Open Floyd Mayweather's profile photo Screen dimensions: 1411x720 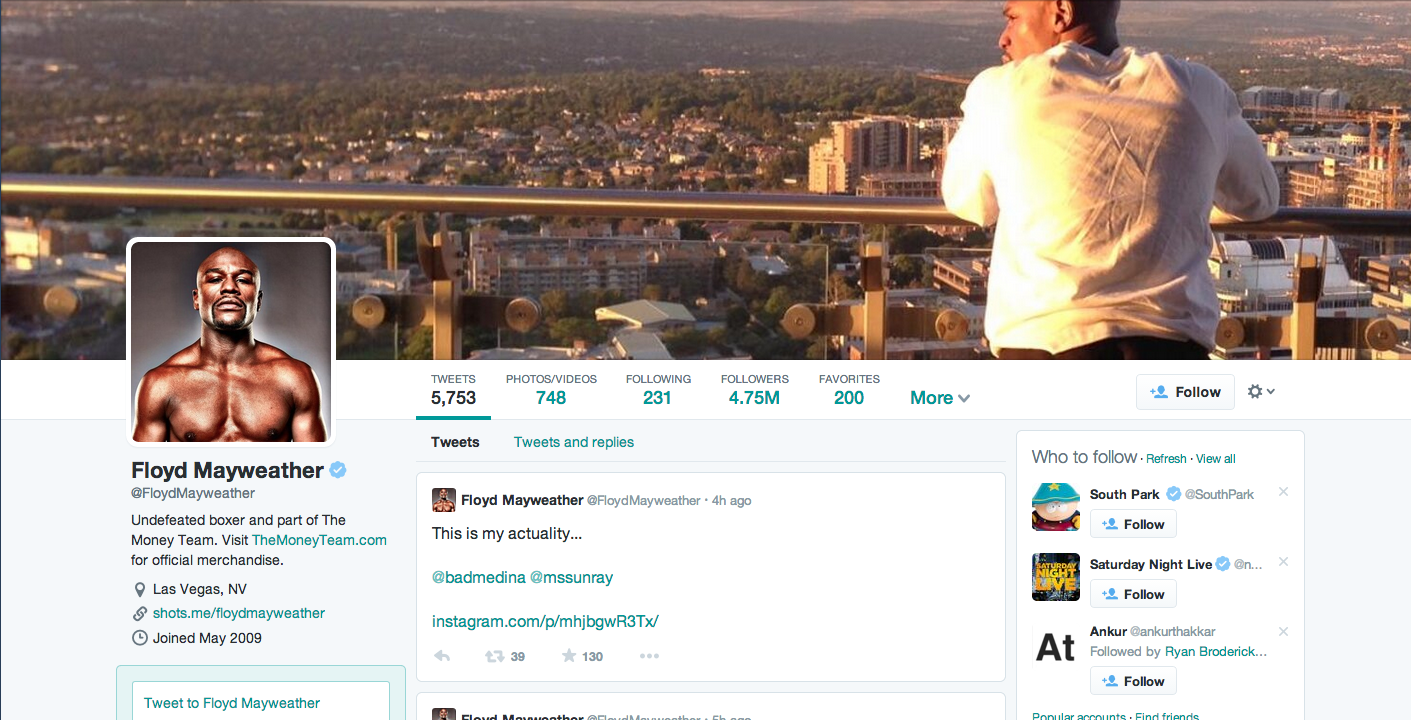231,341
